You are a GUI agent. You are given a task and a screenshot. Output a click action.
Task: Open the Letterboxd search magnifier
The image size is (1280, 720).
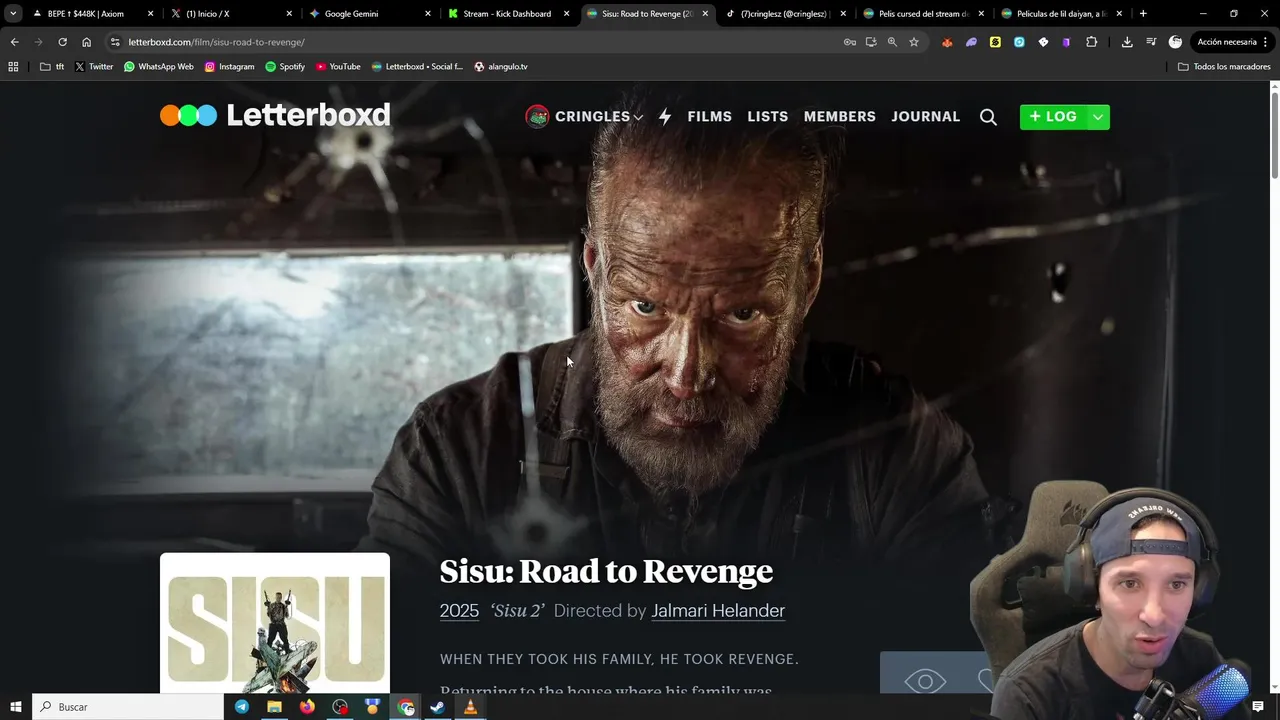click(x=988, y=117)
